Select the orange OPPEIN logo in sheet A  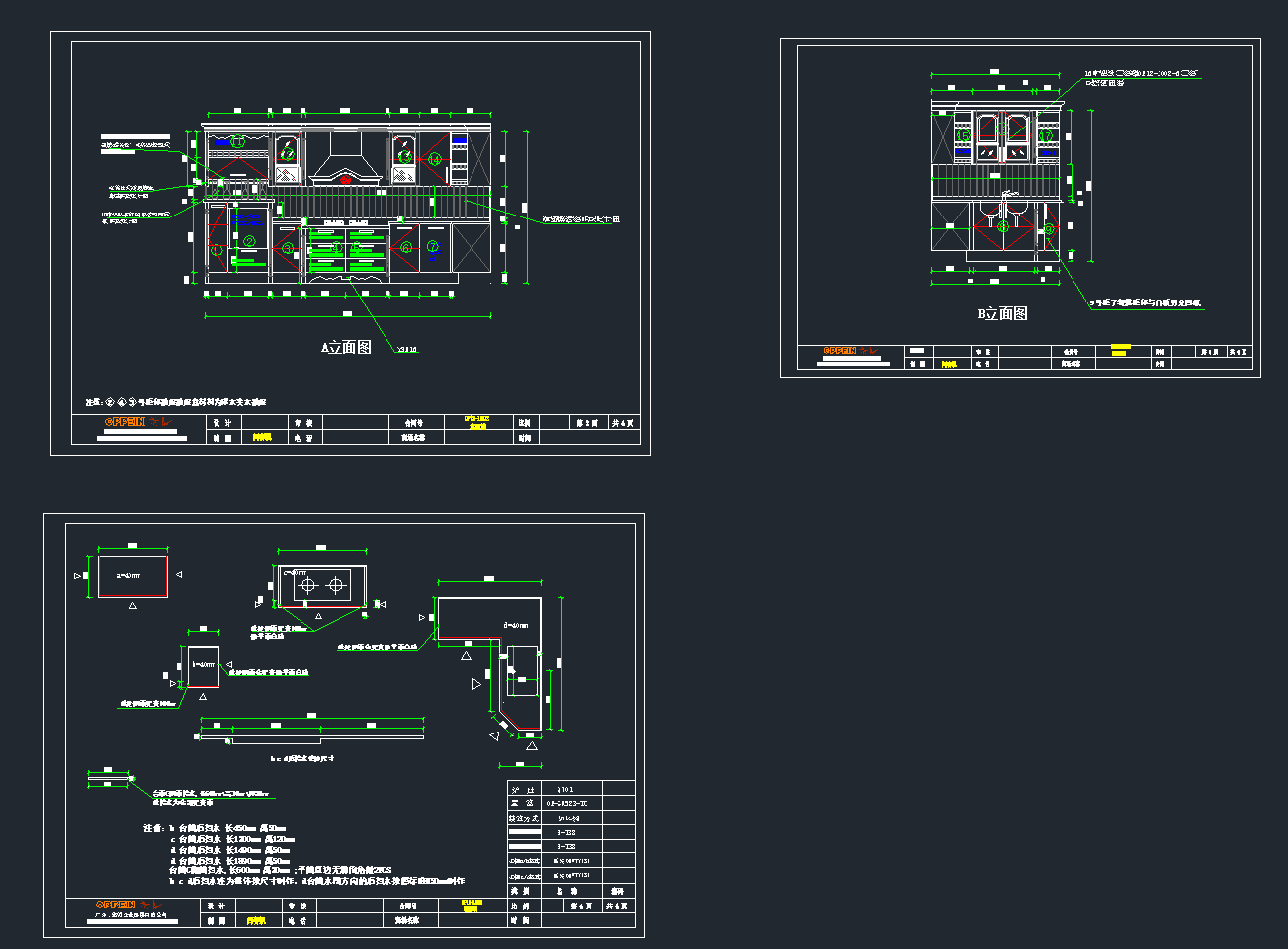coord(126,422)
